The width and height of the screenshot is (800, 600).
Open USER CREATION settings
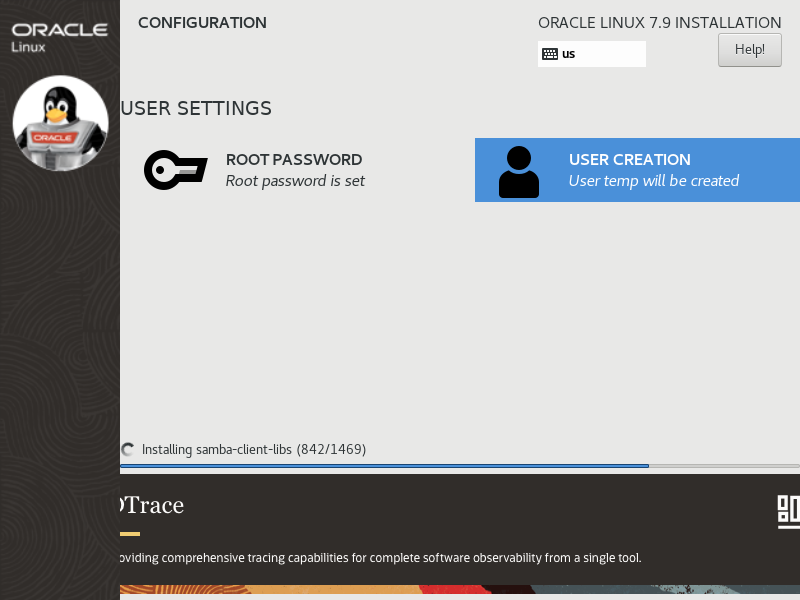coord(637,170)
